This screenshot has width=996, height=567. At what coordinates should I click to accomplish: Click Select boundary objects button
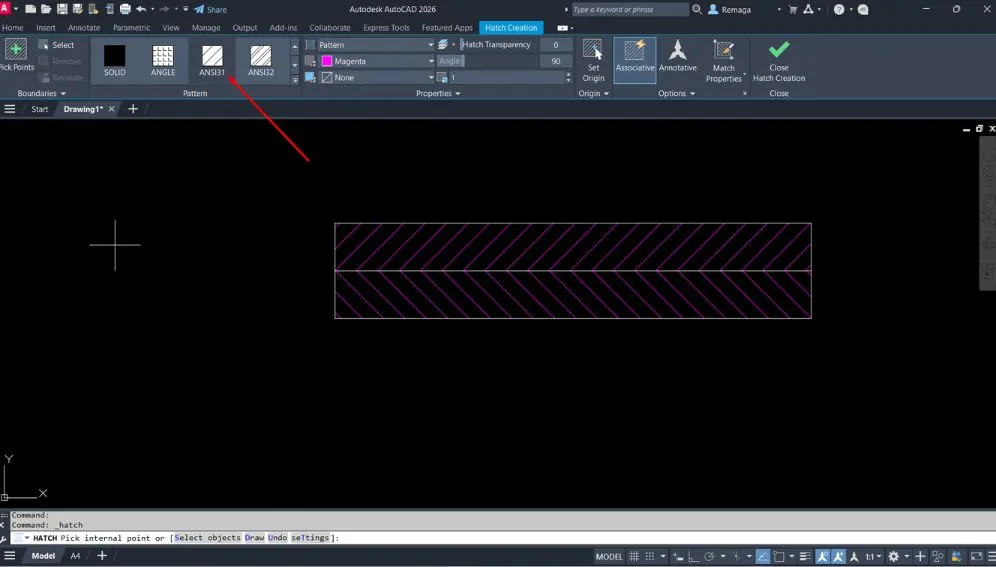tap(57, 45)
